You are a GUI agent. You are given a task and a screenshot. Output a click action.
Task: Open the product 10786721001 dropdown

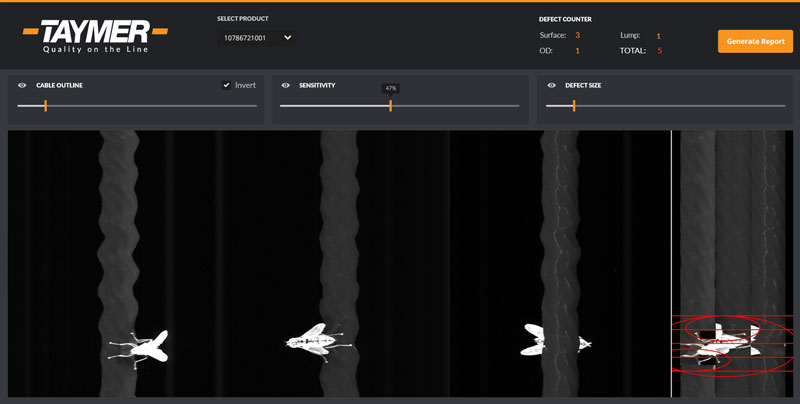click(255, 38)
